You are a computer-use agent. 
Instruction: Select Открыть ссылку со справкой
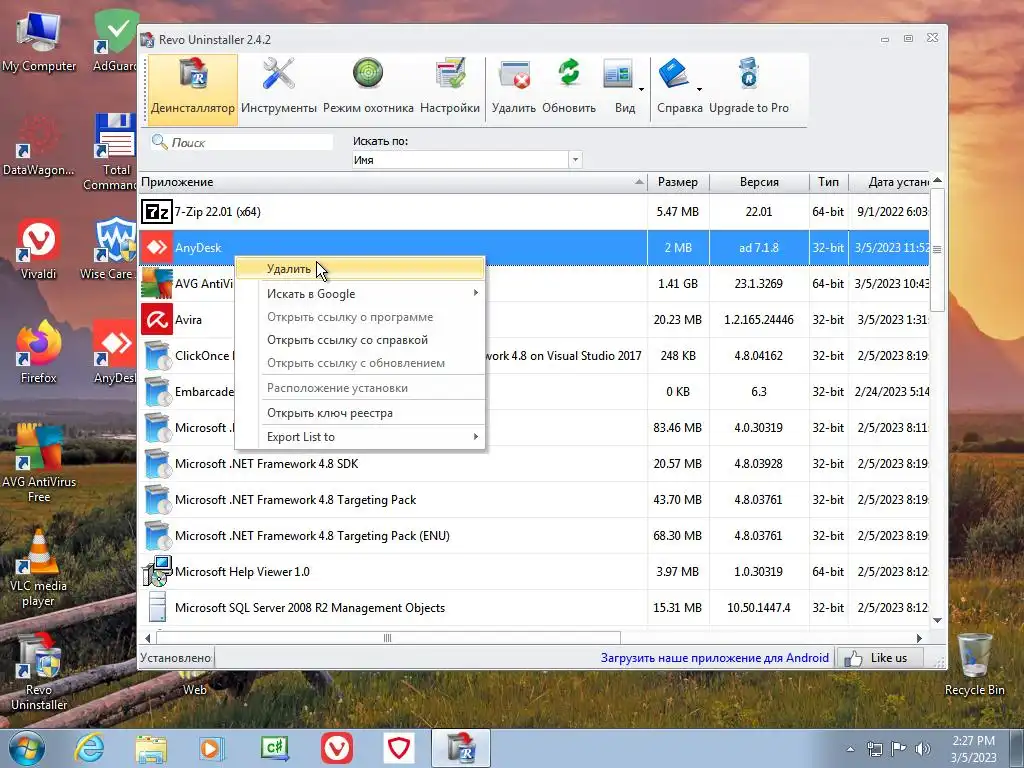pyautogui.click(x=360, y=340)
